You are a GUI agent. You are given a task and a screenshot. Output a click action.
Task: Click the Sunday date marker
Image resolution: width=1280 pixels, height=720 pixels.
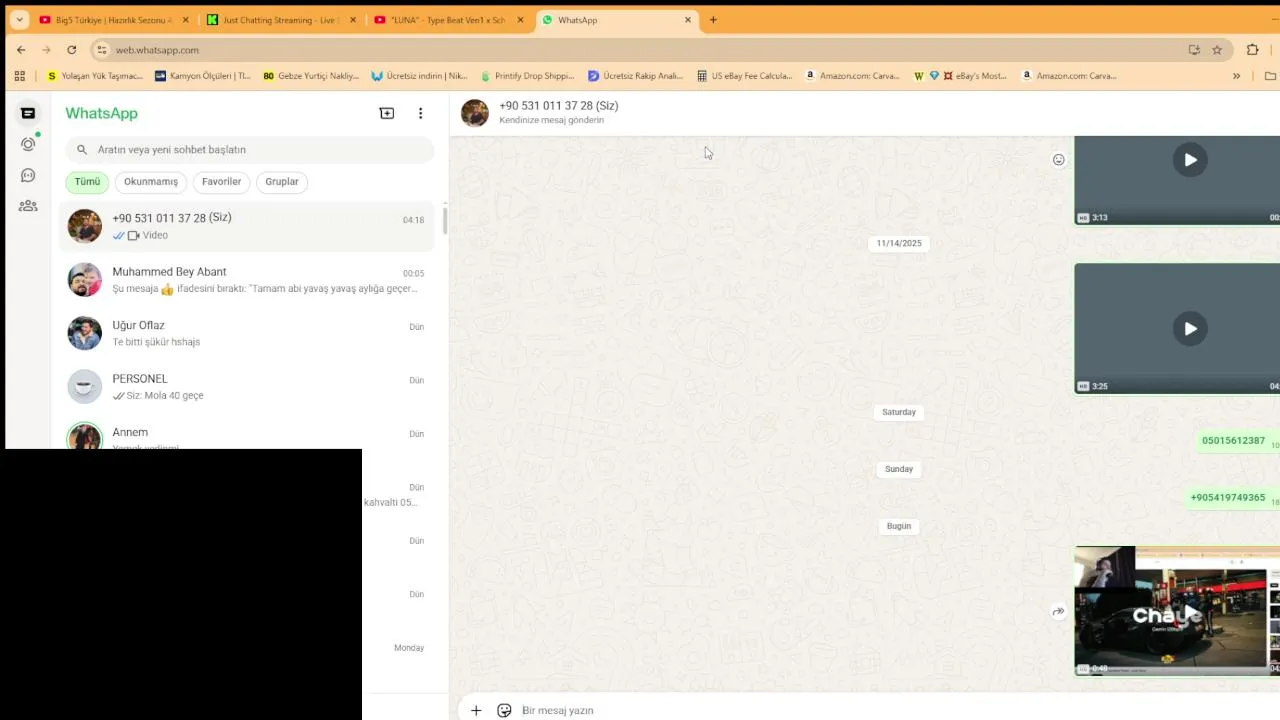coord(899,469)
